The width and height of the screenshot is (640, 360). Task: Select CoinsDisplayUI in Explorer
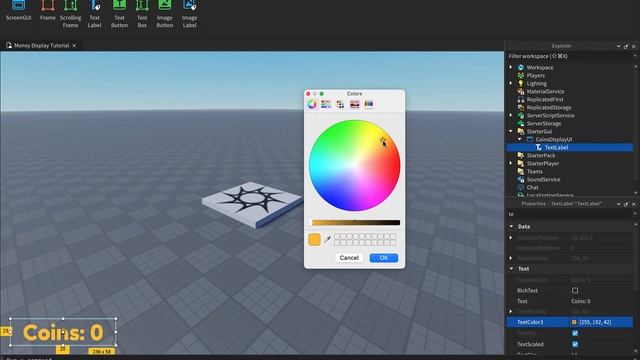[553, 139]
